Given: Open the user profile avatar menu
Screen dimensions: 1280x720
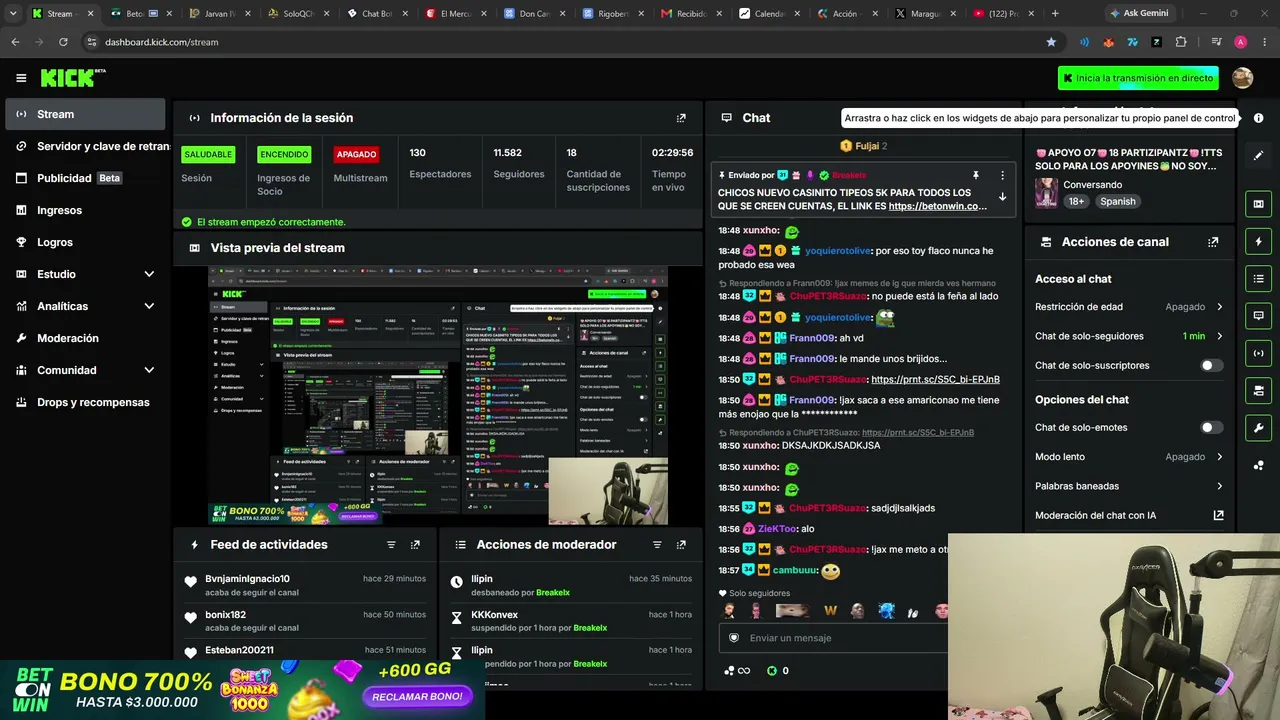Looking at the screenshot, I should (1242, 78).
